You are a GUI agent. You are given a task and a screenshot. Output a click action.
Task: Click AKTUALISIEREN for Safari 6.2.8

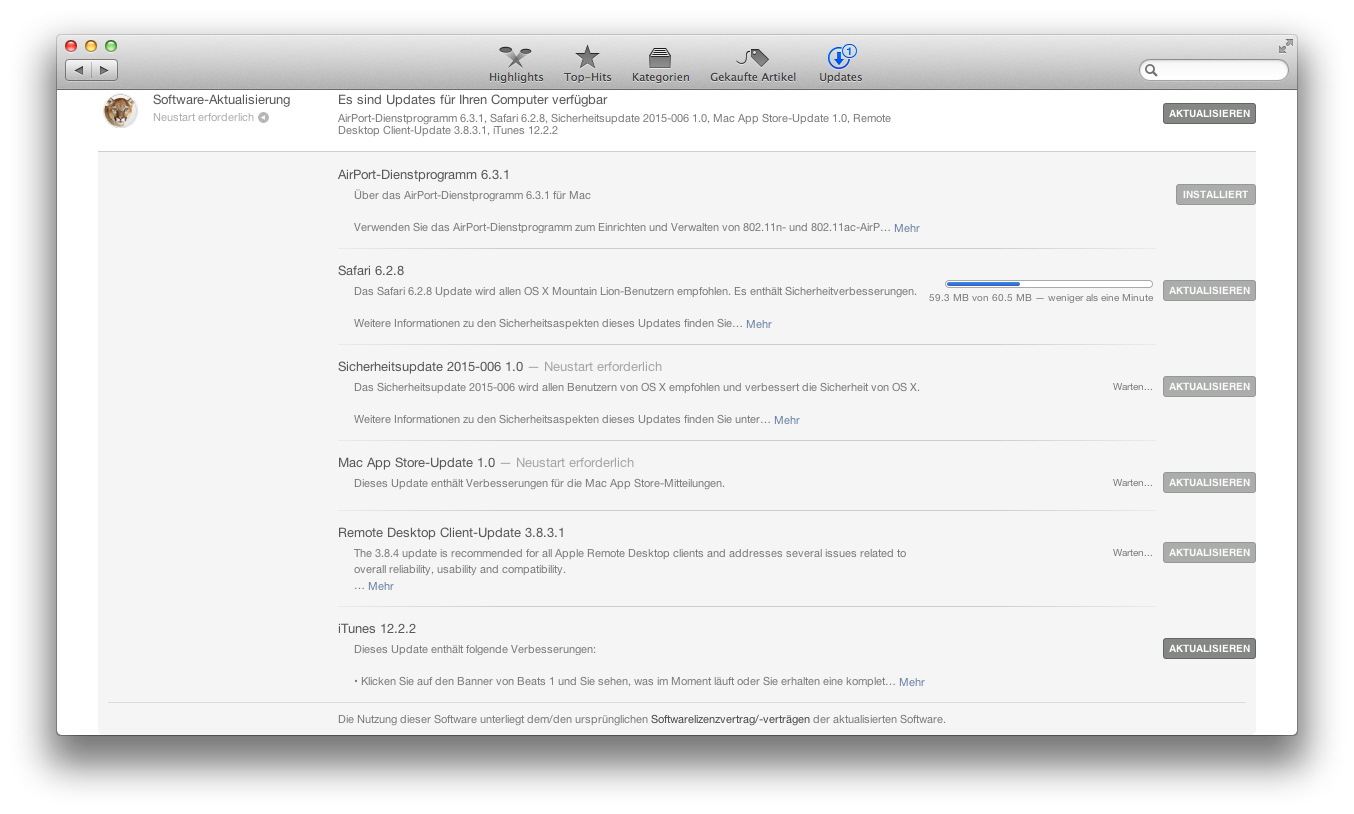tap(1209, 291)
